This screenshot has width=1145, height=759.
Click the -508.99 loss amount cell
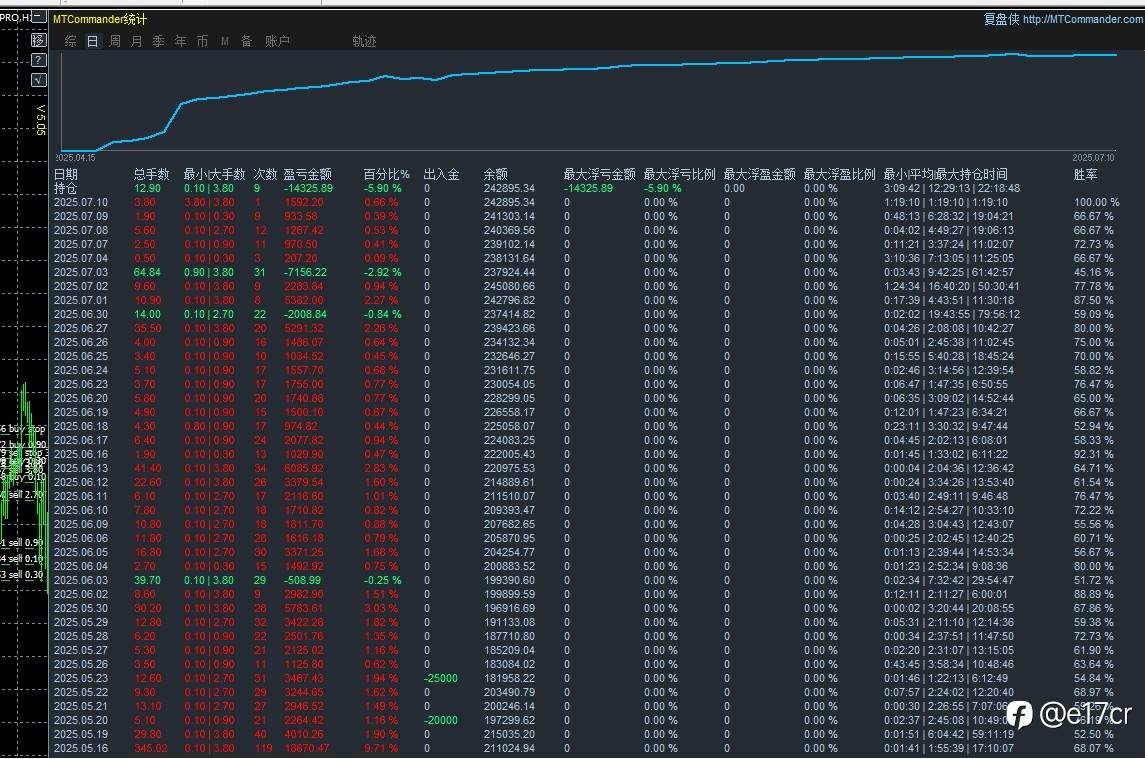(302, 580)
